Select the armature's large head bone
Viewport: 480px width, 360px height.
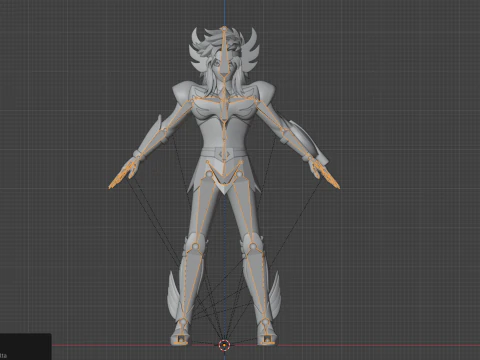click(224, 53)
